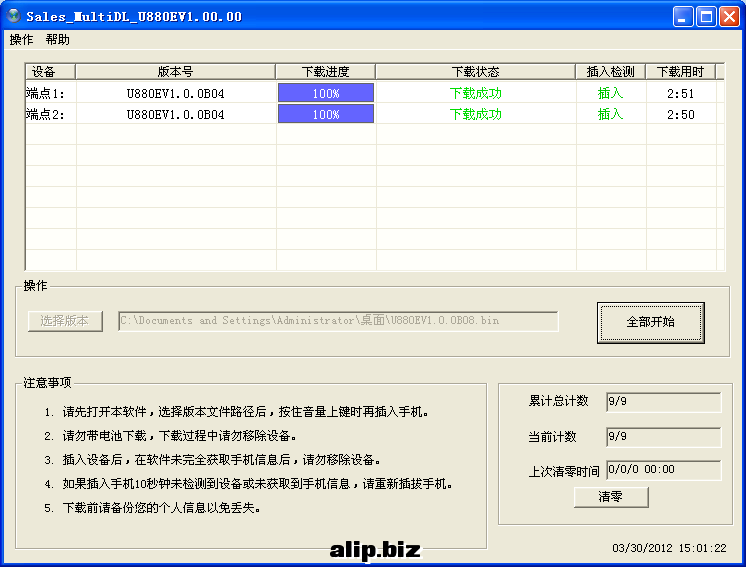This screenshot has height=567, width=746.
Task: Click the 下载用时 column header
Action: (680, 72)
